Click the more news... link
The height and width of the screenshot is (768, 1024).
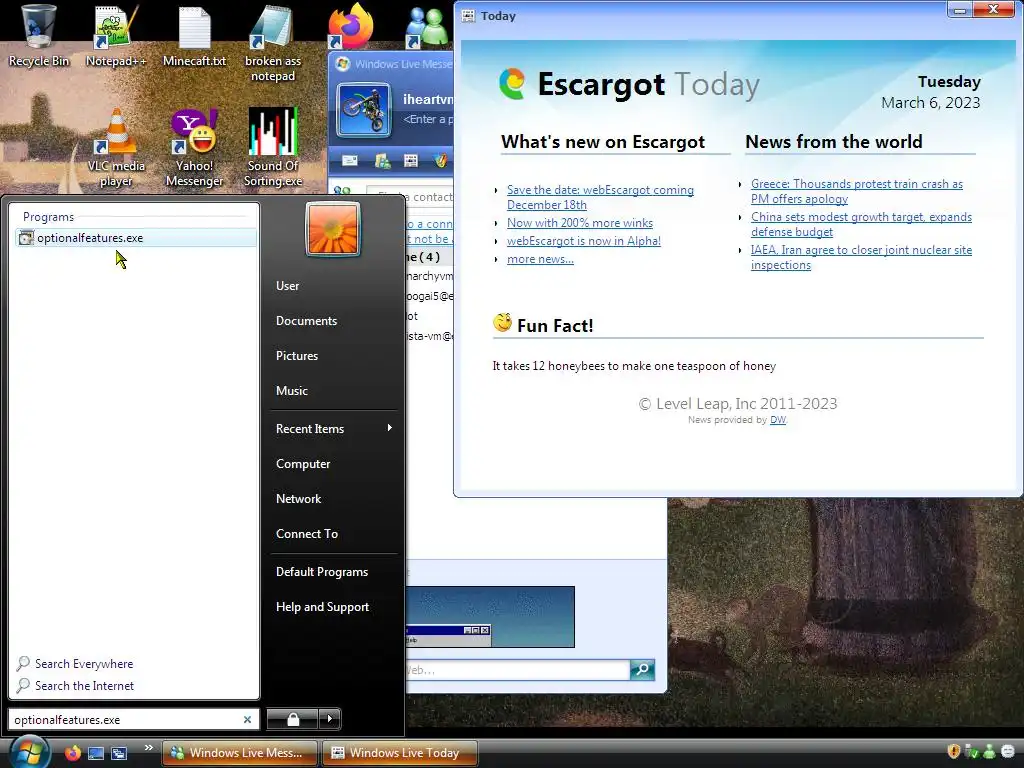pos(540,259)
